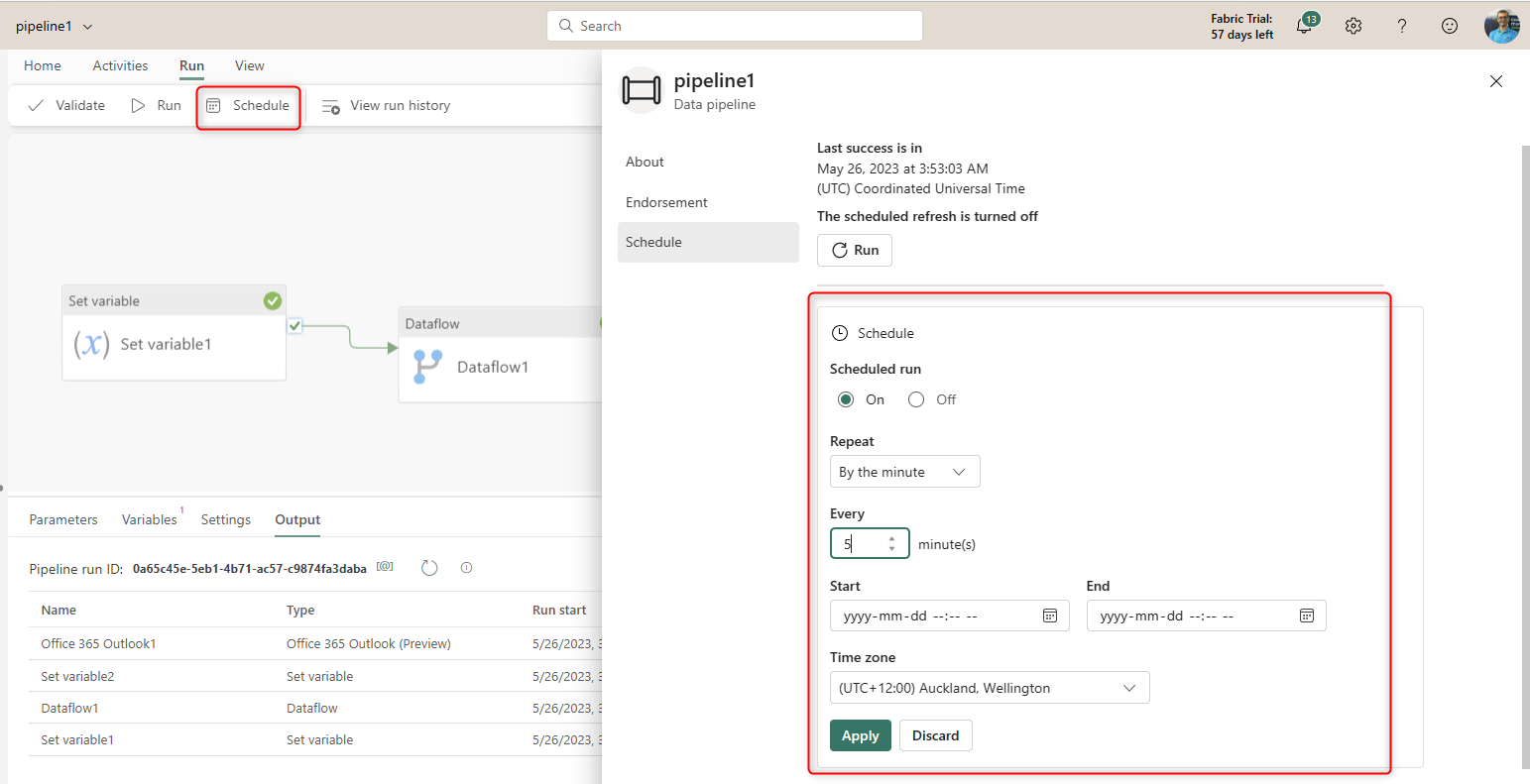This screenshot has width=1530, height=784.
Task: Expand the pipeline1 title dropdown chevron
Action: tap(88, 27)
